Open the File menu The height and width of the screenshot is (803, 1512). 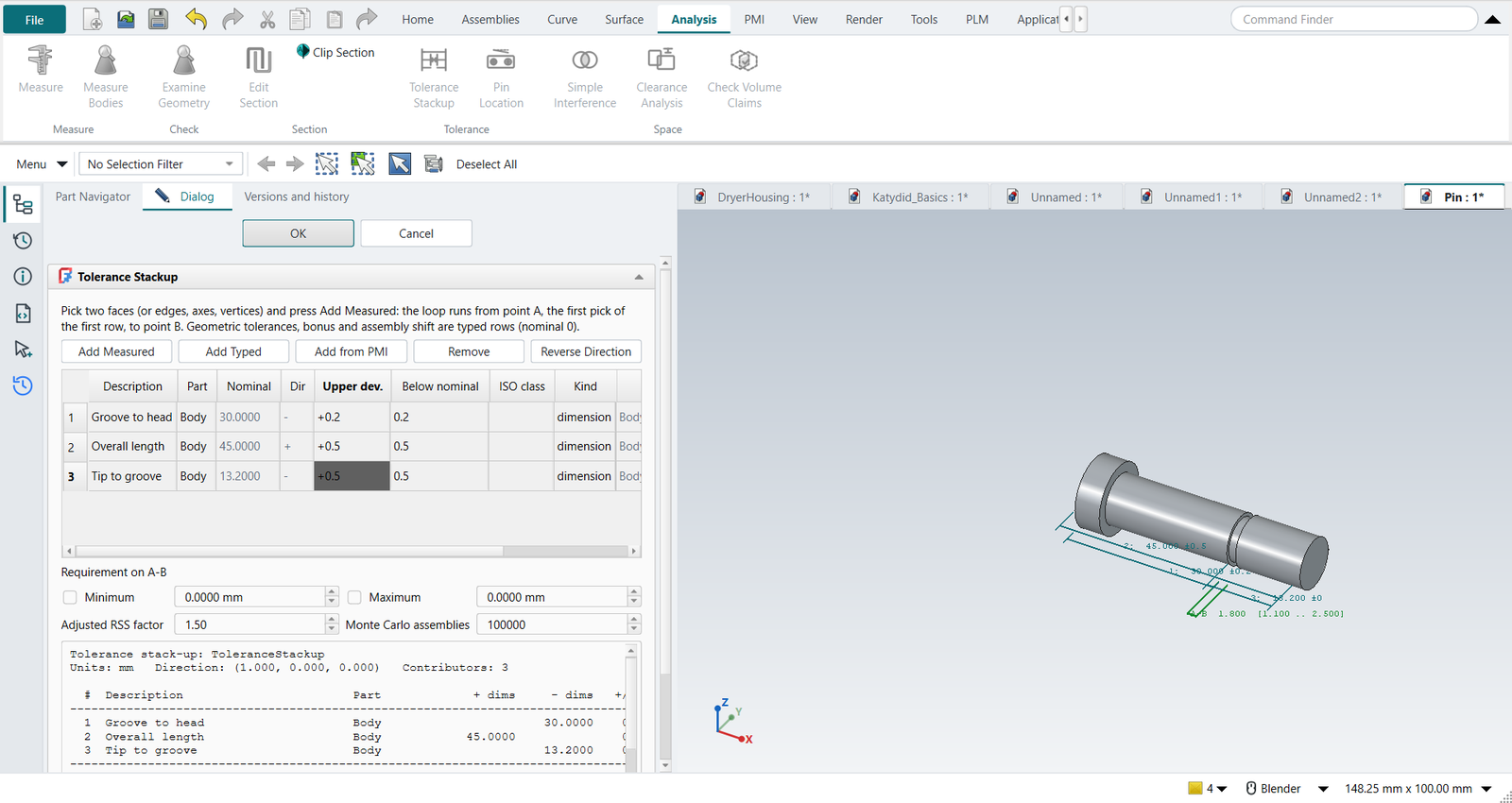tap(34, 19)
